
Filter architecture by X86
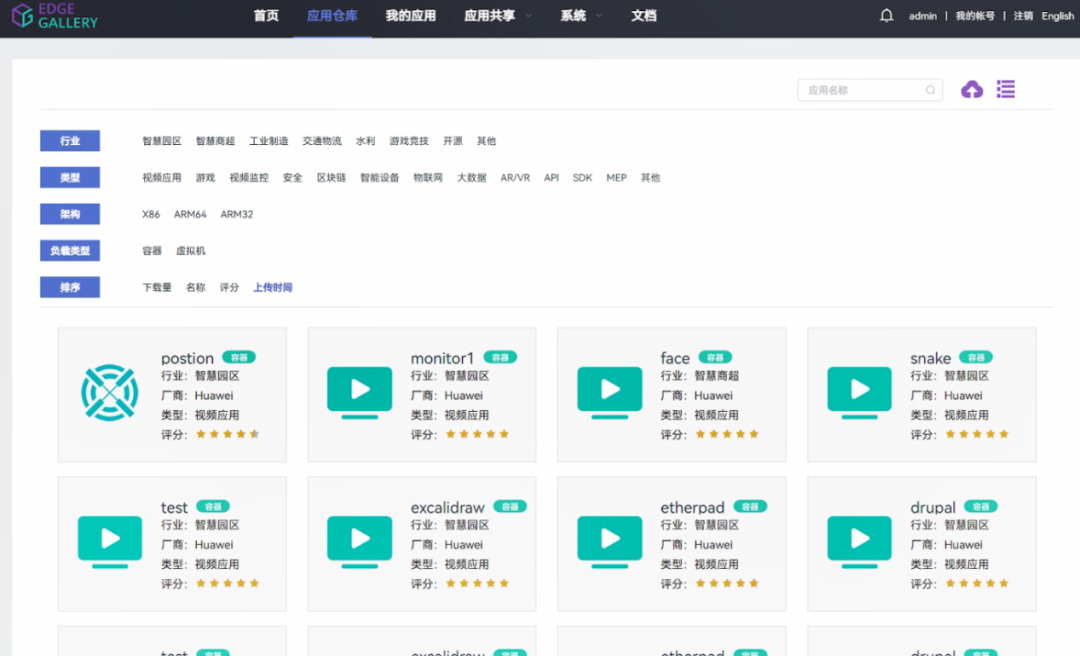[151, 214]
